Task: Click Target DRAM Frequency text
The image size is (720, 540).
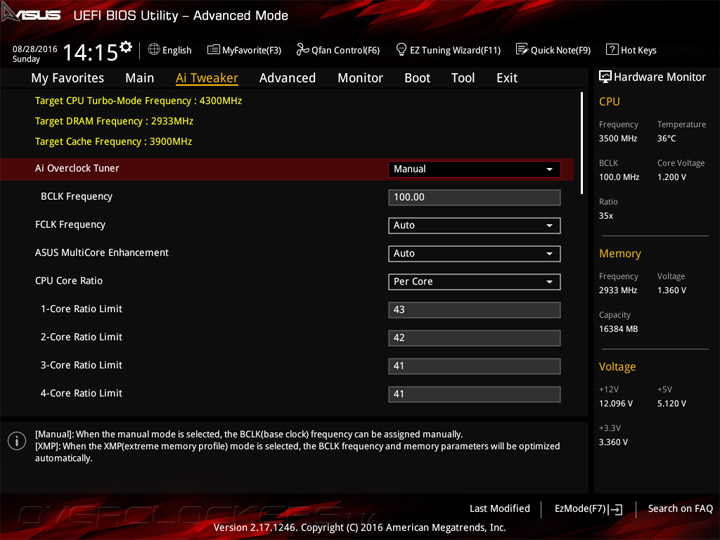Action: click(114, 121)
